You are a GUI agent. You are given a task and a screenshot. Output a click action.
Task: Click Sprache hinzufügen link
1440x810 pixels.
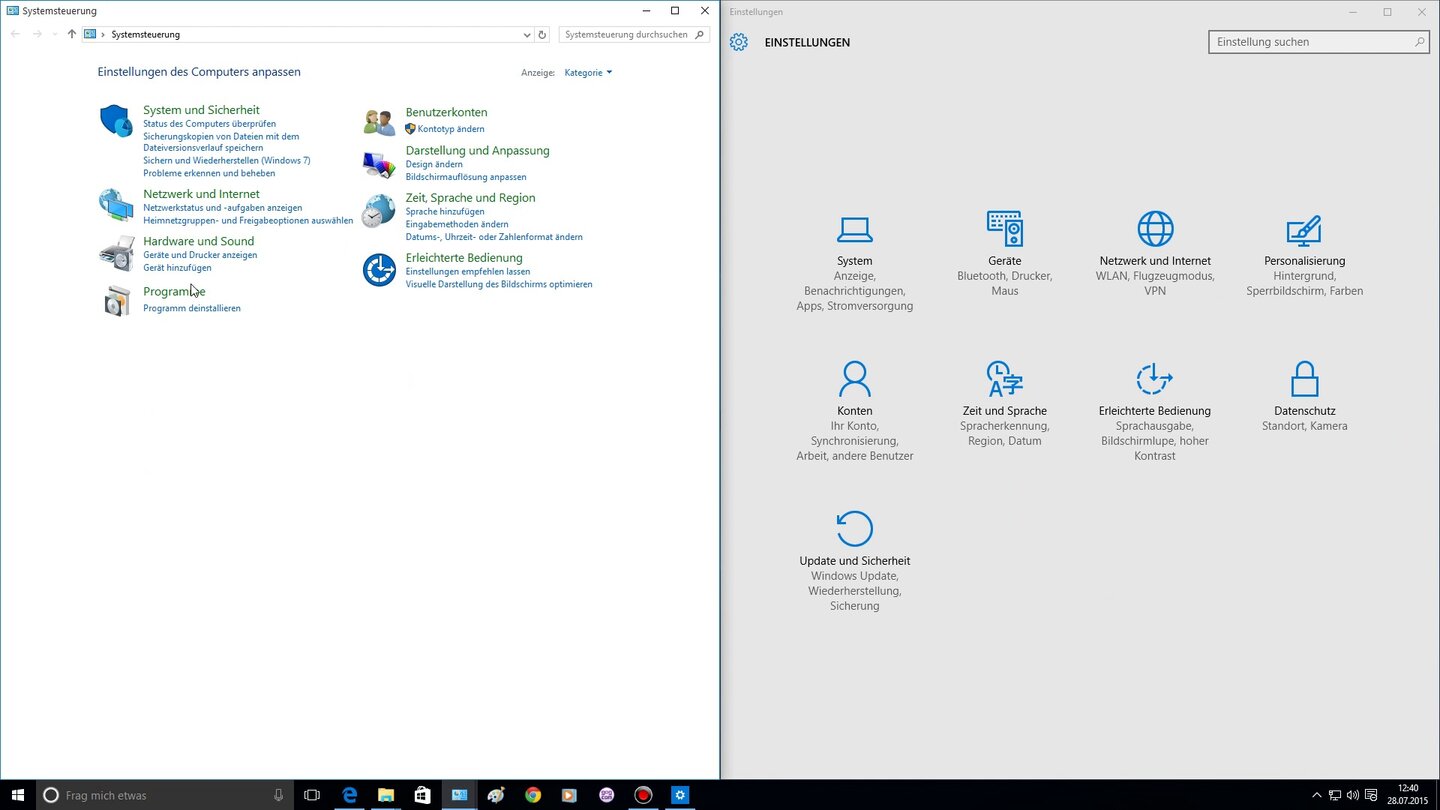click(445, 212)
